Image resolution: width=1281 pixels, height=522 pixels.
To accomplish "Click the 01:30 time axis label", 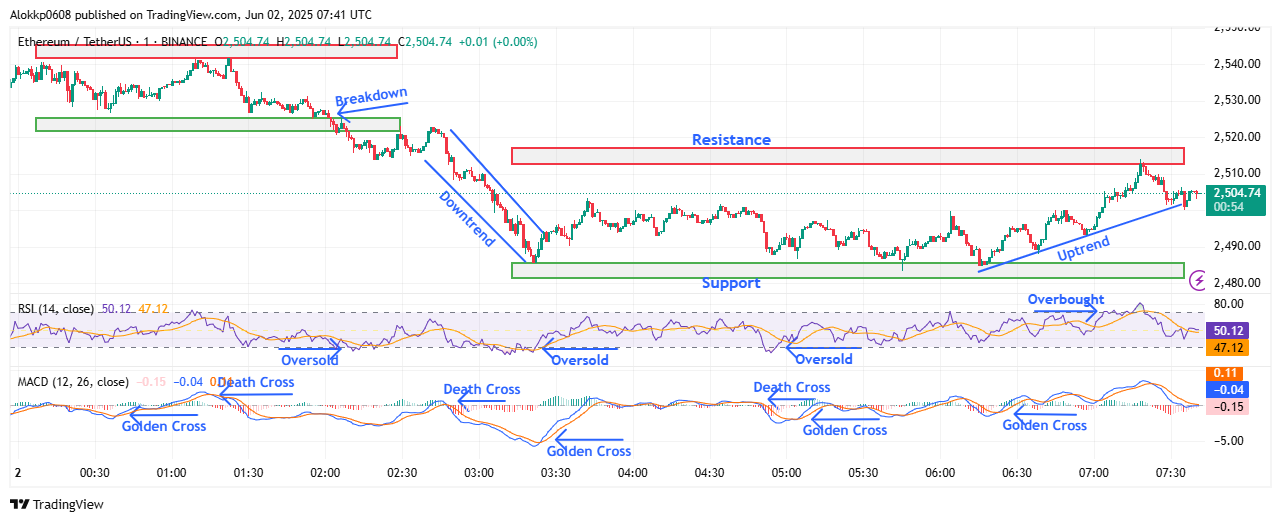I will coord(248,472).
